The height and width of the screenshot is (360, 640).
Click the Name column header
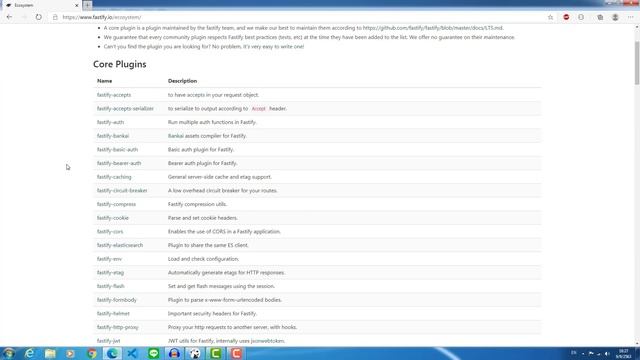point(104,81)
